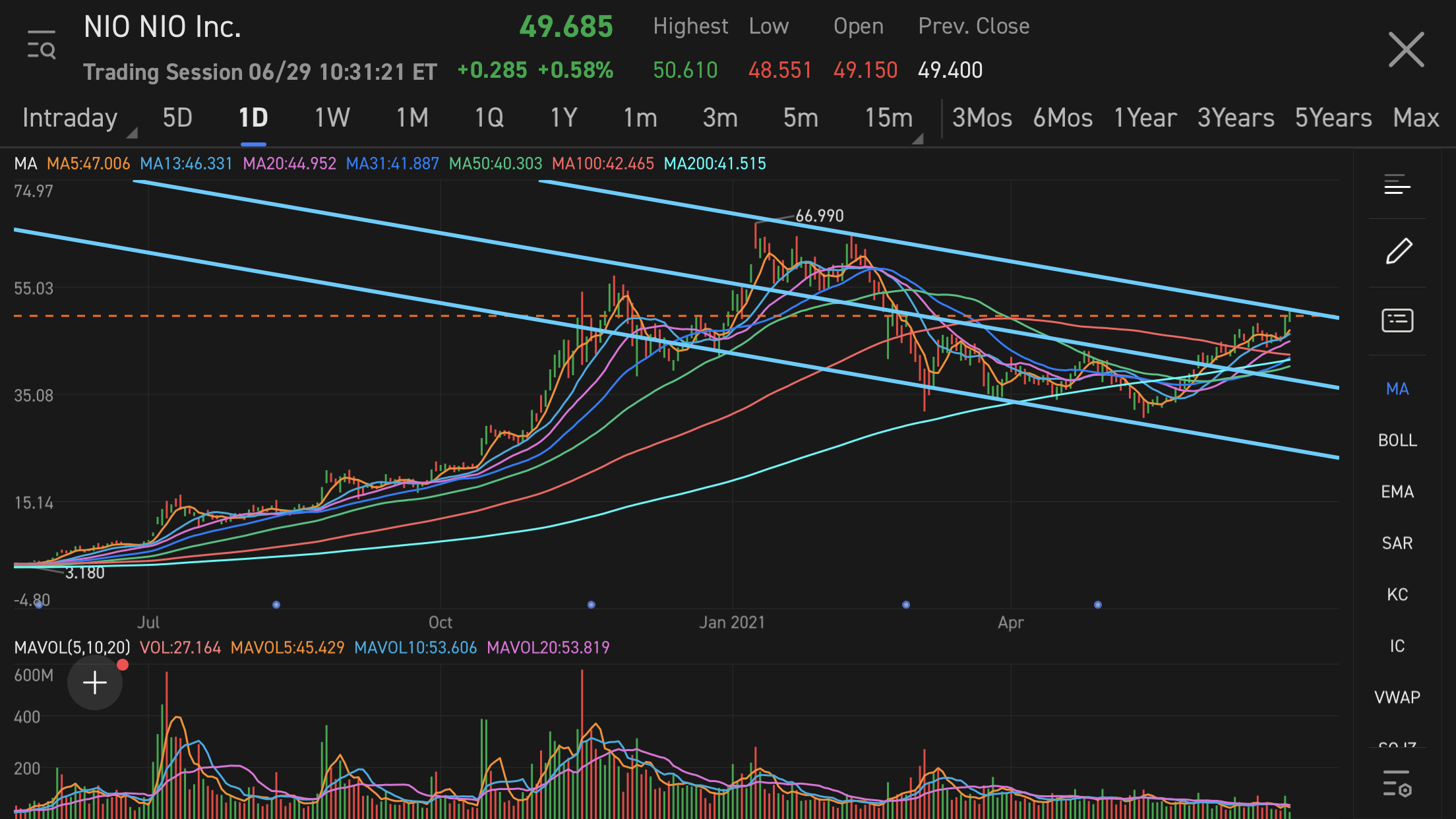Viewport: 1456px width, 819px height.
Task: Open indicator settings icon at bottom right
Action: [1397, 783]
